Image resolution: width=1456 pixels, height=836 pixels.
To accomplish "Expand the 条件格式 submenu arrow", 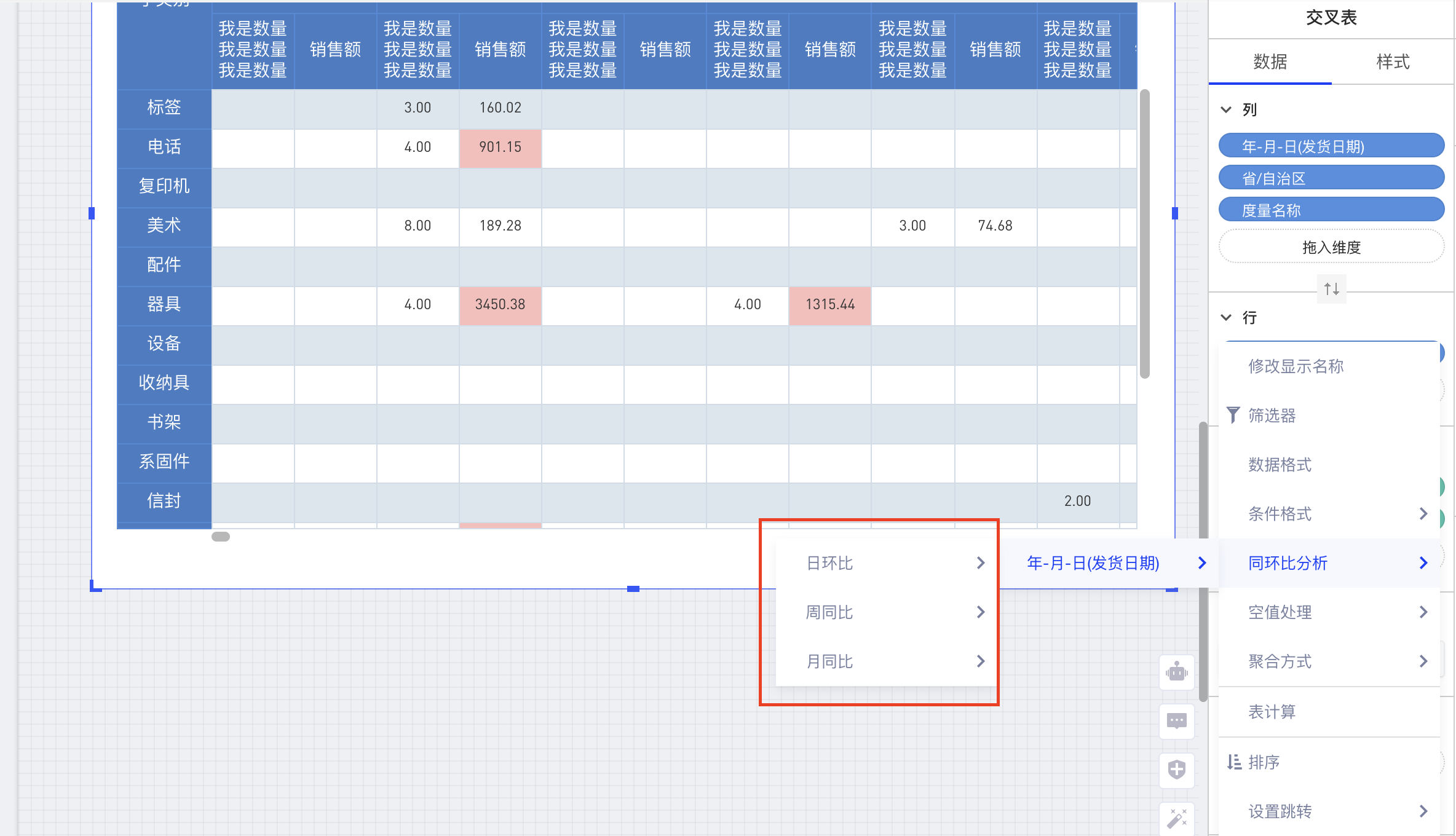I will [x=1423, y=513].
